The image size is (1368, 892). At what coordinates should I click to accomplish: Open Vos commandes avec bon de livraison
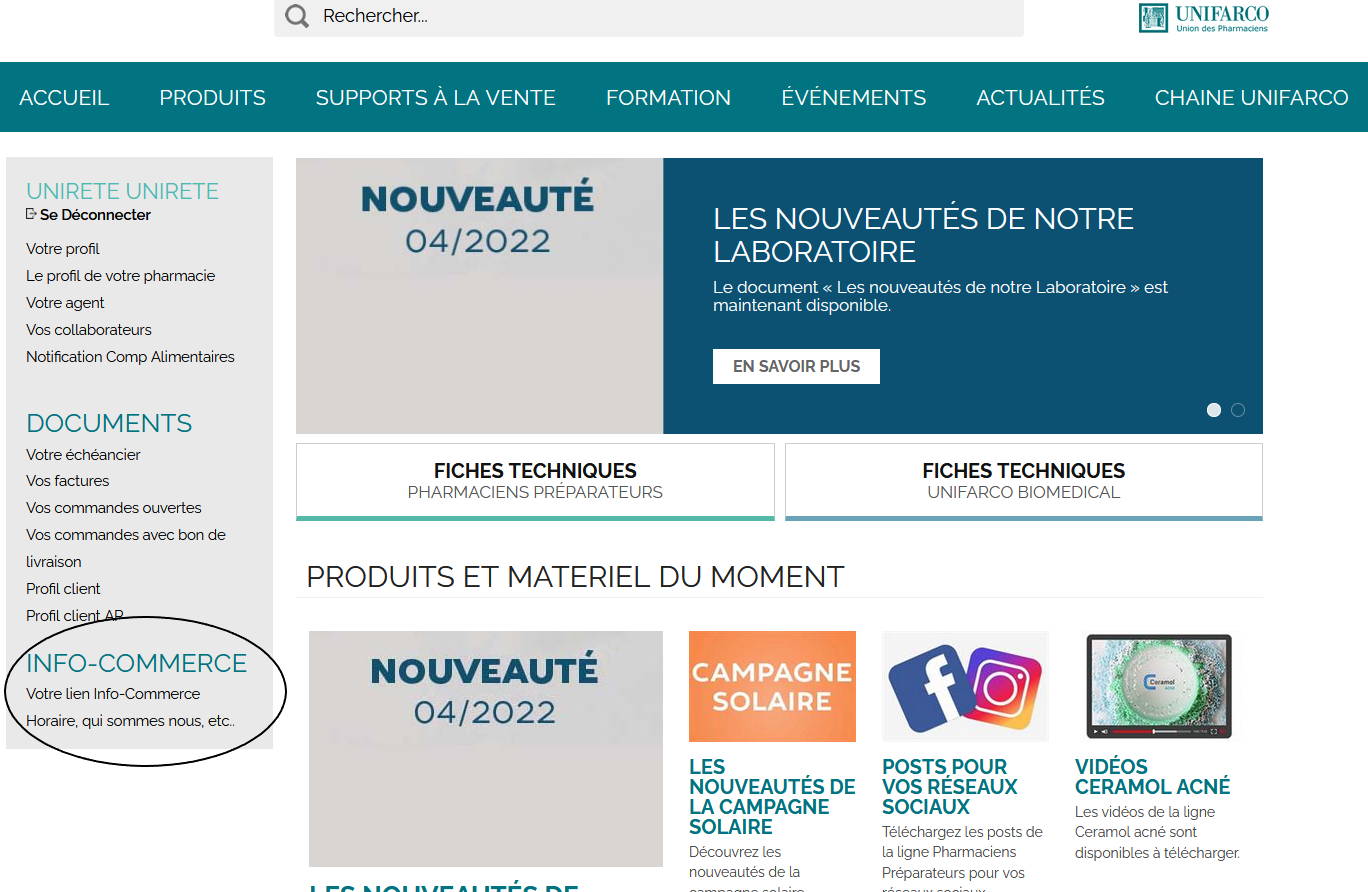coord(126,548)
